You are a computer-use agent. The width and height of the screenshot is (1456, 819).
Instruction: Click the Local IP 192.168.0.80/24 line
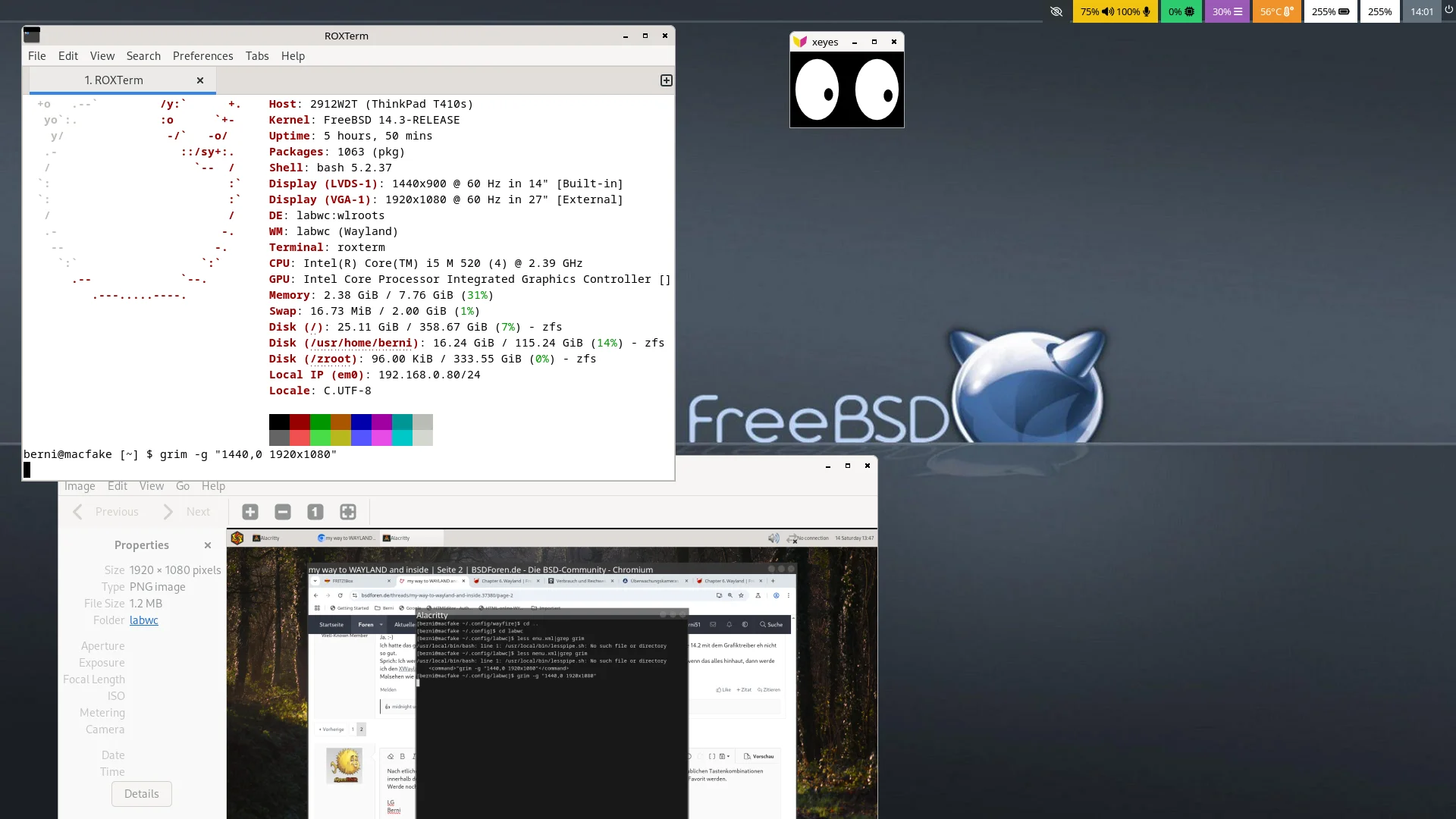point(375,375)
